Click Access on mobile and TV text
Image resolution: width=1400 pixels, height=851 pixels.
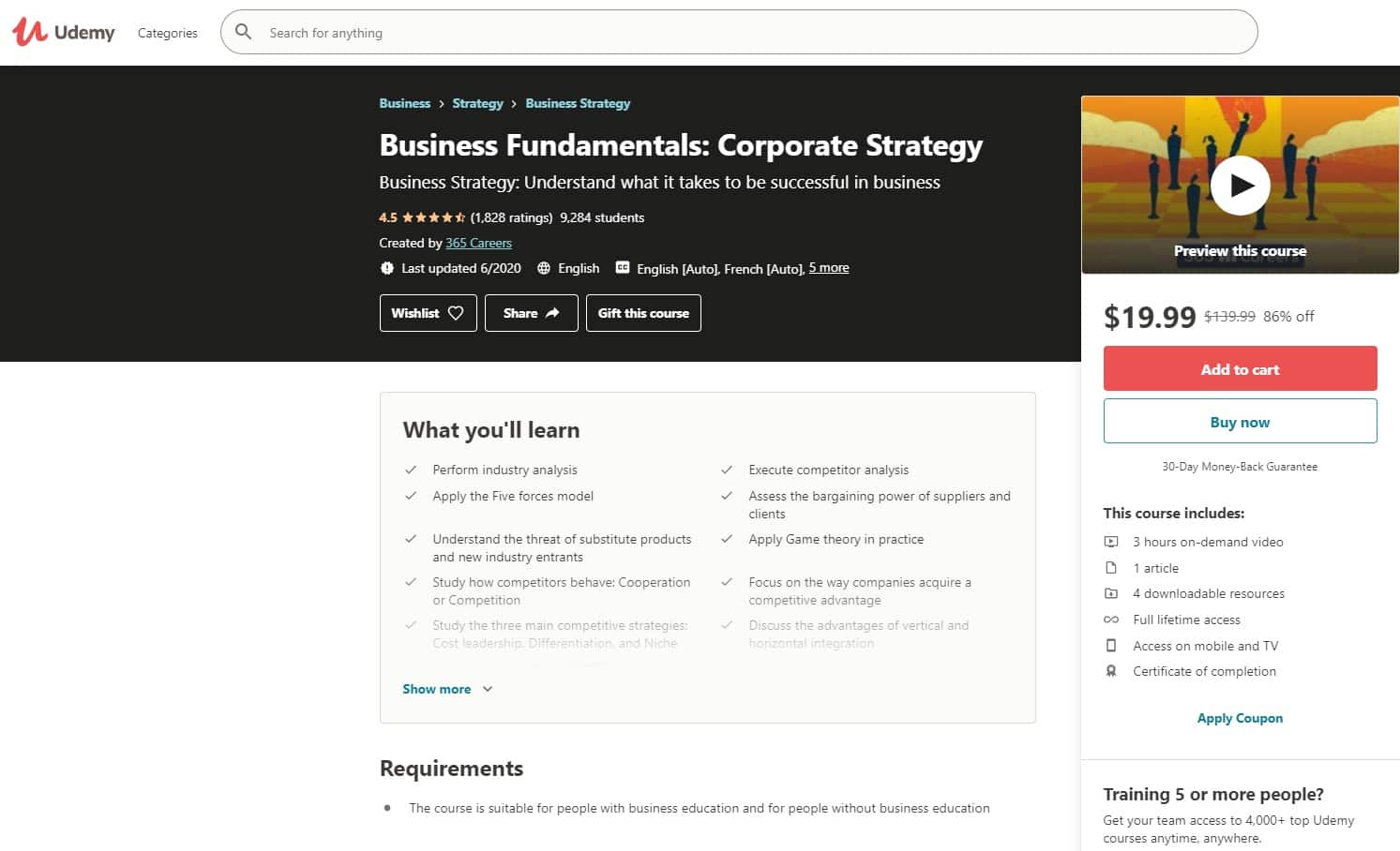1205,646
